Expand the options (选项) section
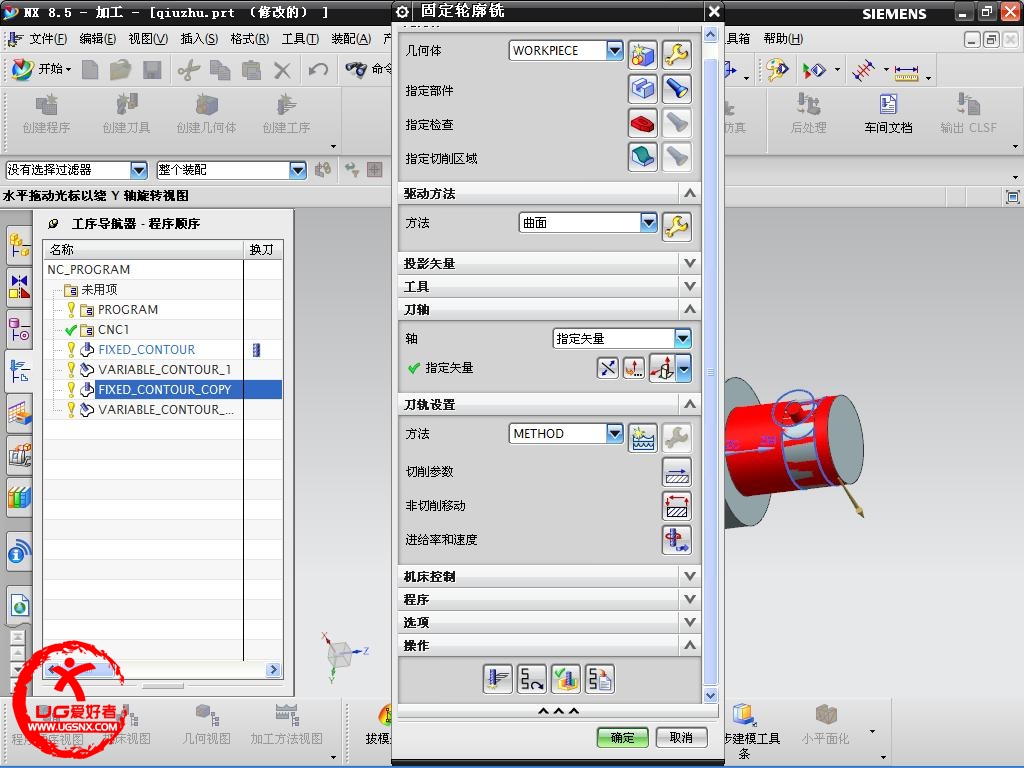This screenshot has width=1024, height=768. coord(690,622)
